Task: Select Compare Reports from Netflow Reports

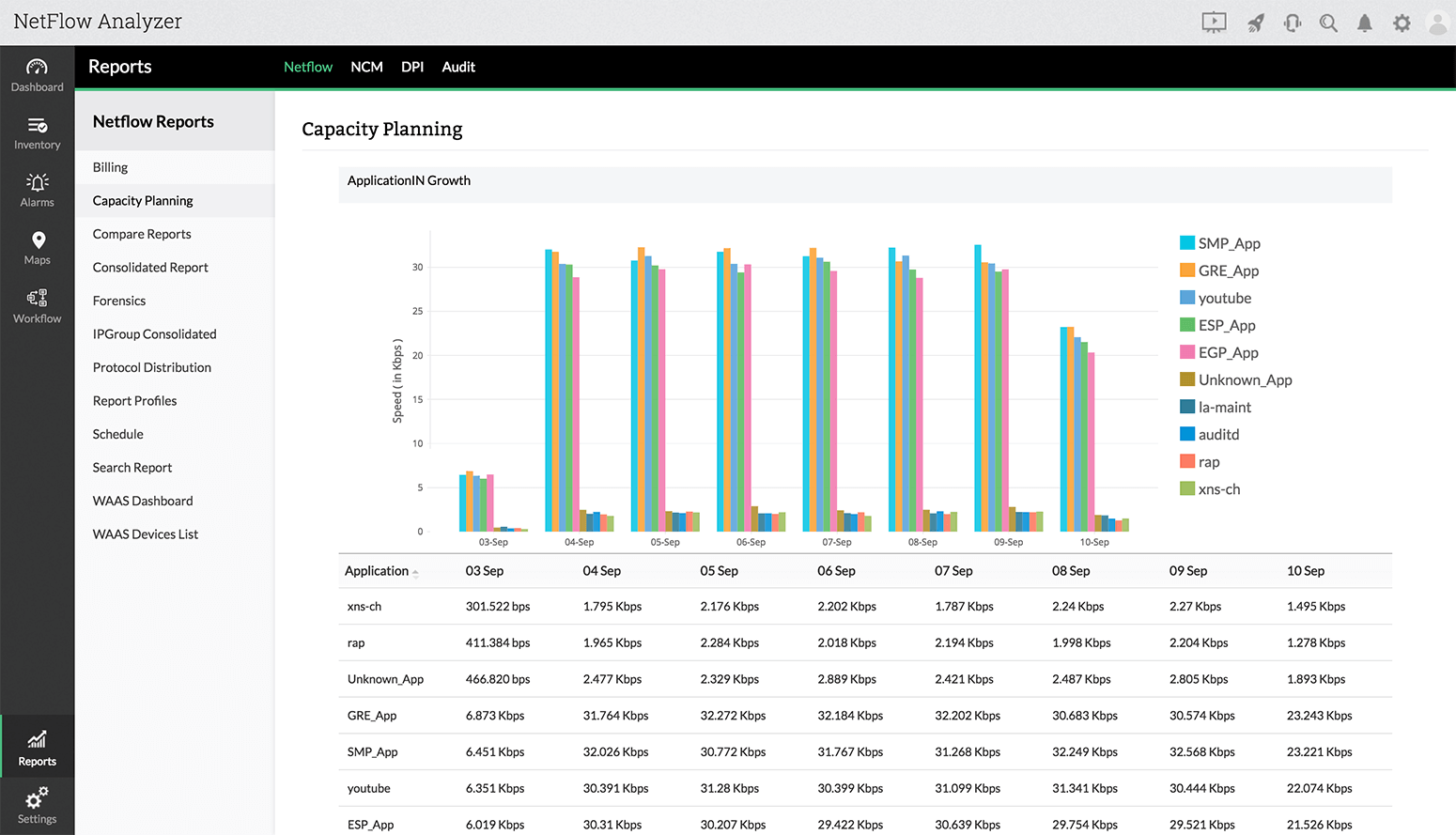Action: [141, 234]
